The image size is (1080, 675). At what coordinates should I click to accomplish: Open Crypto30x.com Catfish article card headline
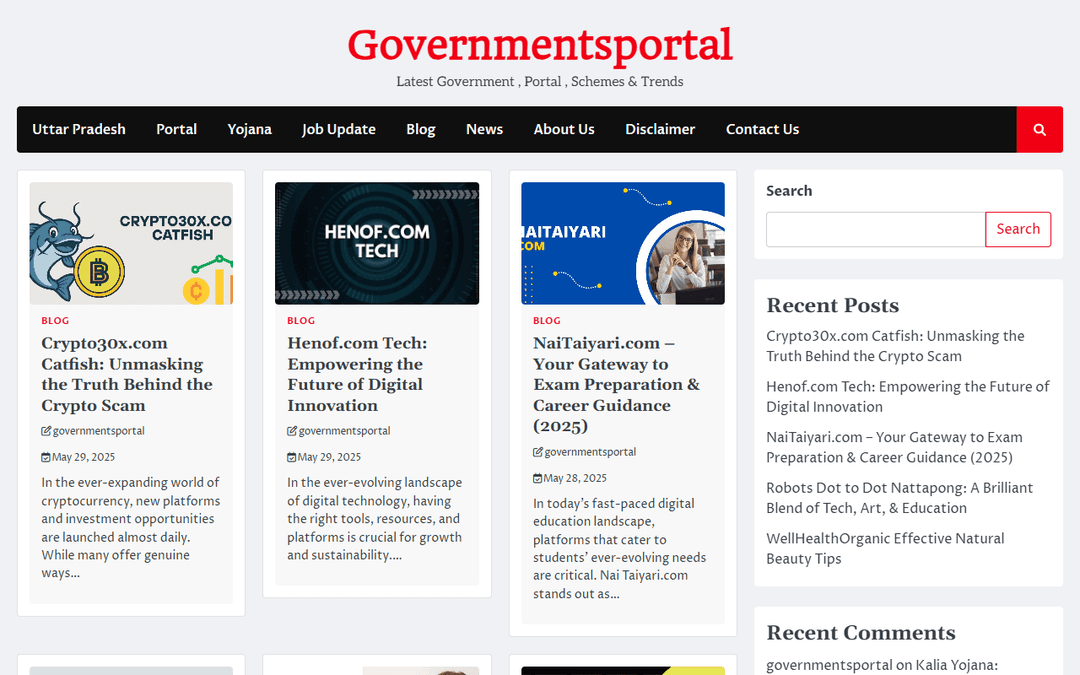coord(127,375)
